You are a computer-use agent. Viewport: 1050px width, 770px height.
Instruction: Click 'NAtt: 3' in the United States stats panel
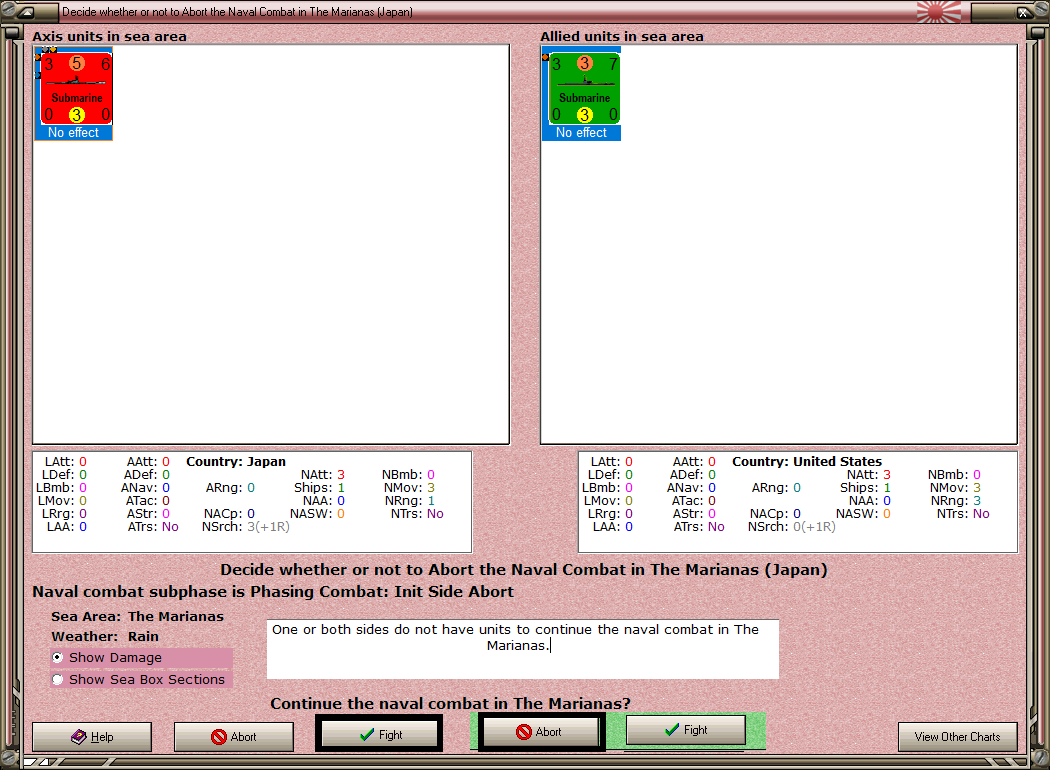(x=869, y=475)
